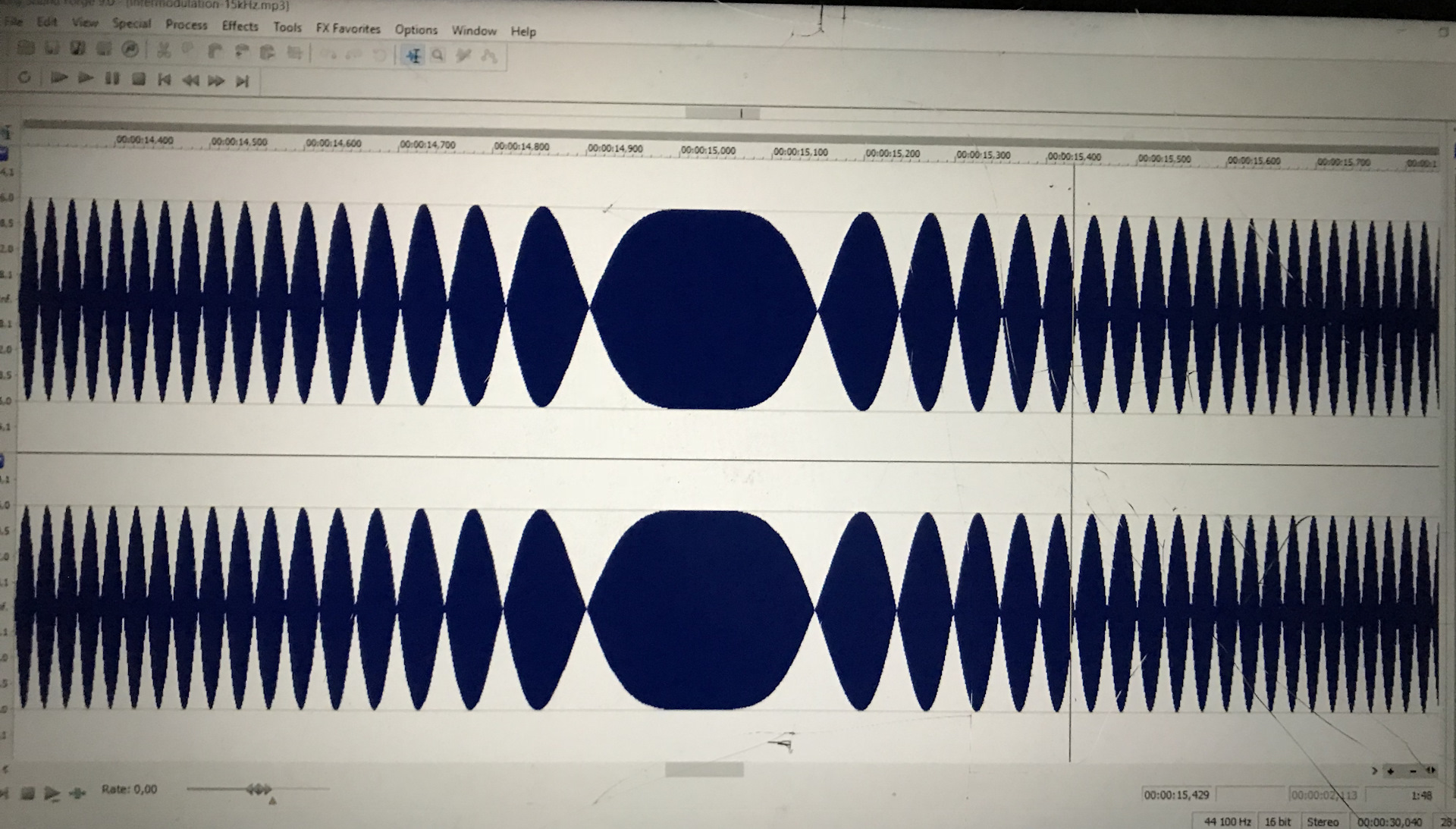The image size is (1456, 829).
Task: Click the Undo toolbar icon
Action: (328, 54)
